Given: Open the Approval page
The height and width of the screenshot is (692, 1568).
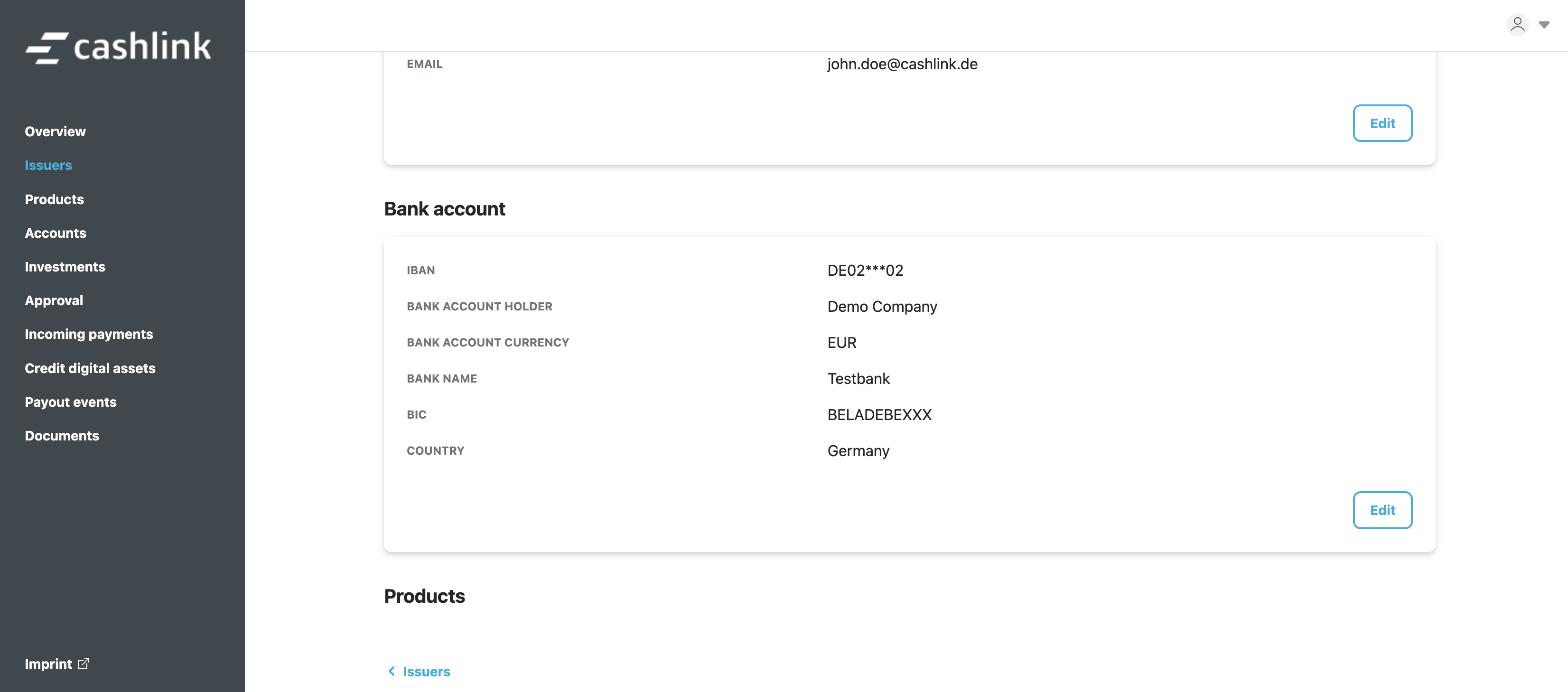Looking at the screenshot, I should pyautogui.click(x=54, y=300).
